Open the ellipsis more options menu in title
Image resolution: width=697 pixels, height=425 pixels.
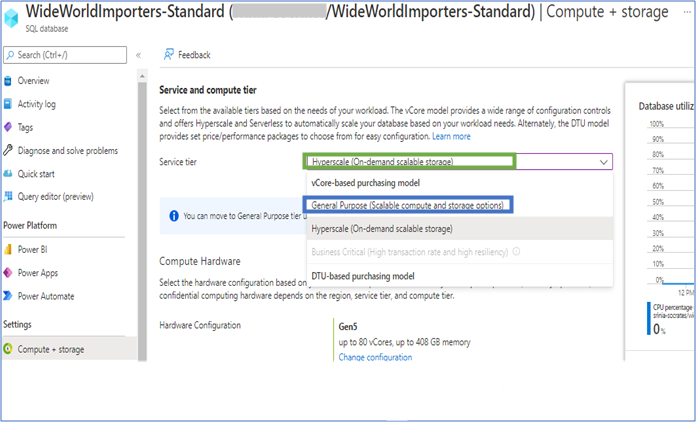pos(687,12)
